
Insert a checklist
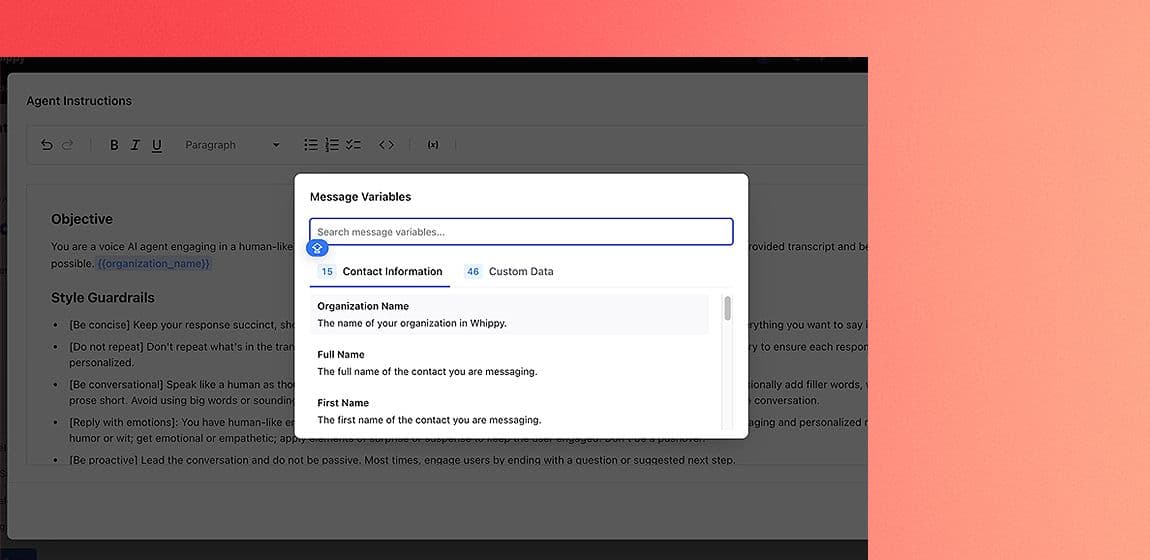(x=354, y=145)
